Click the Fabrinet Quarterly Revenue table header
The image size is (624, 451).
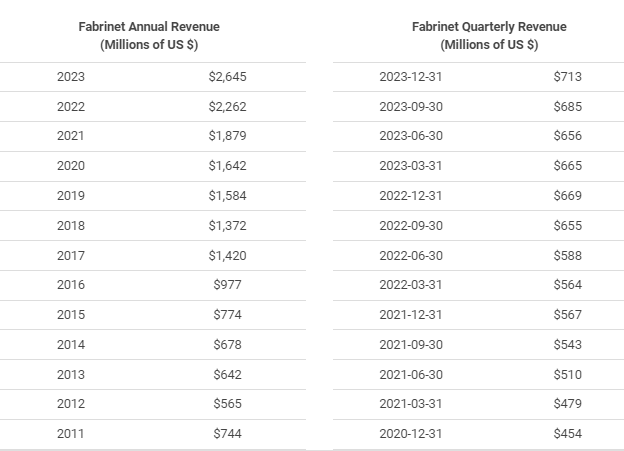[x=489, y=35]
